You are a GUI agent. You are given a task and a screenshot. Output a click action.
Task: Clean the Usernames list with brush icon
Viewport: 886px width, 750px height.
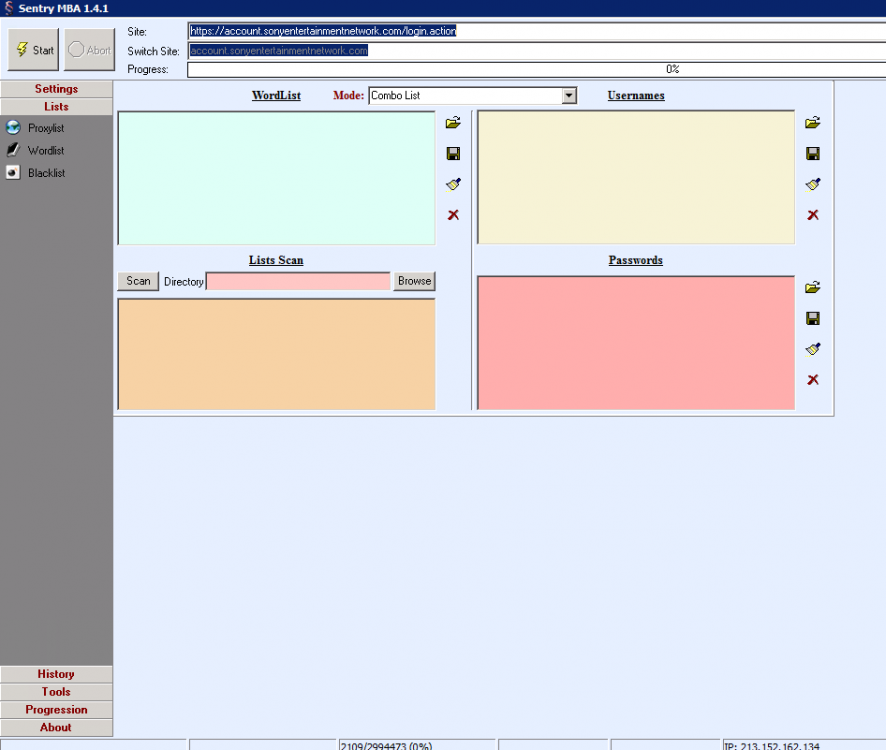[x=813, y=184]
